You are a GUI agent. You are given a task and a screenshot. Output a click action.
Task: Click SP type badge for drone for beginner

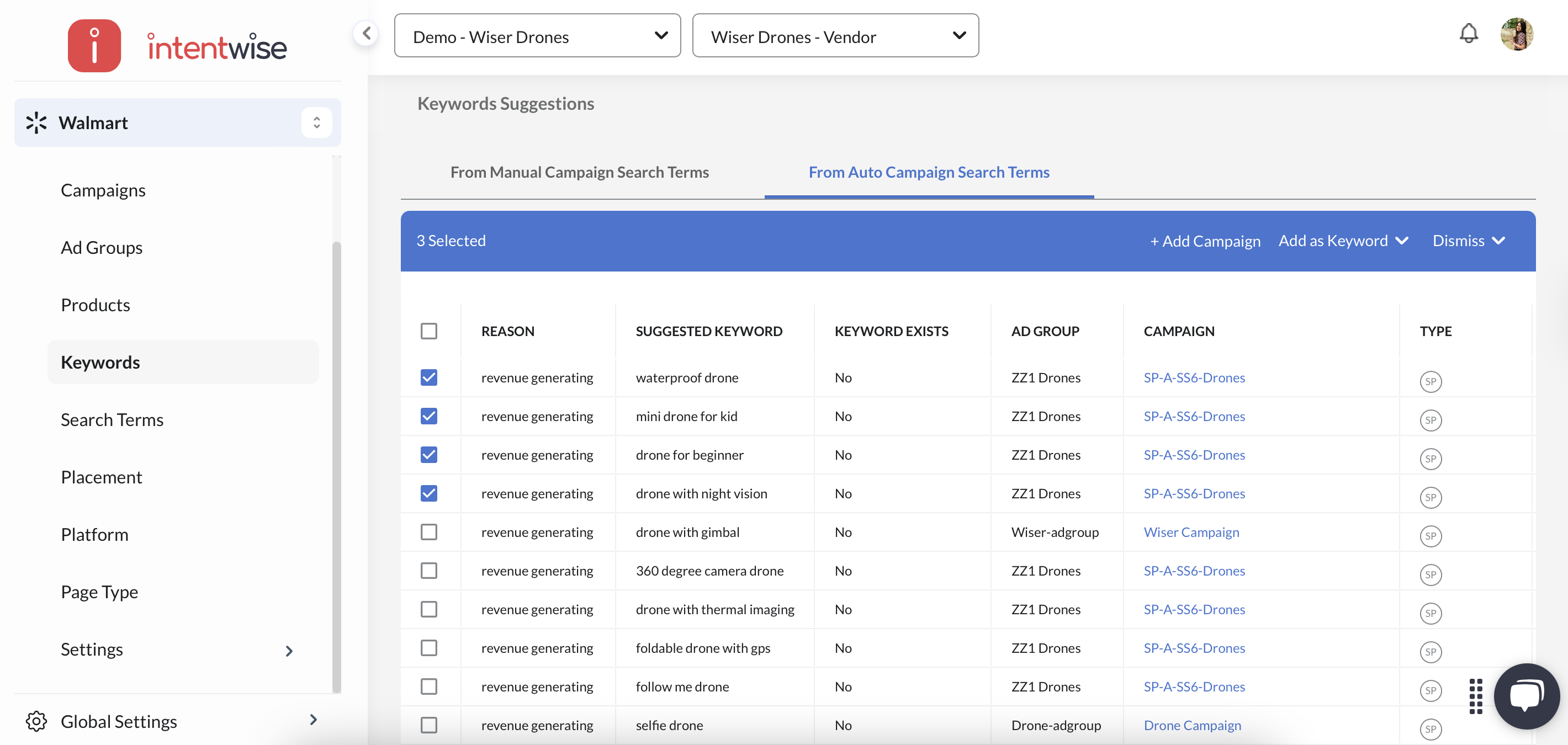(x=1431, y=459)
